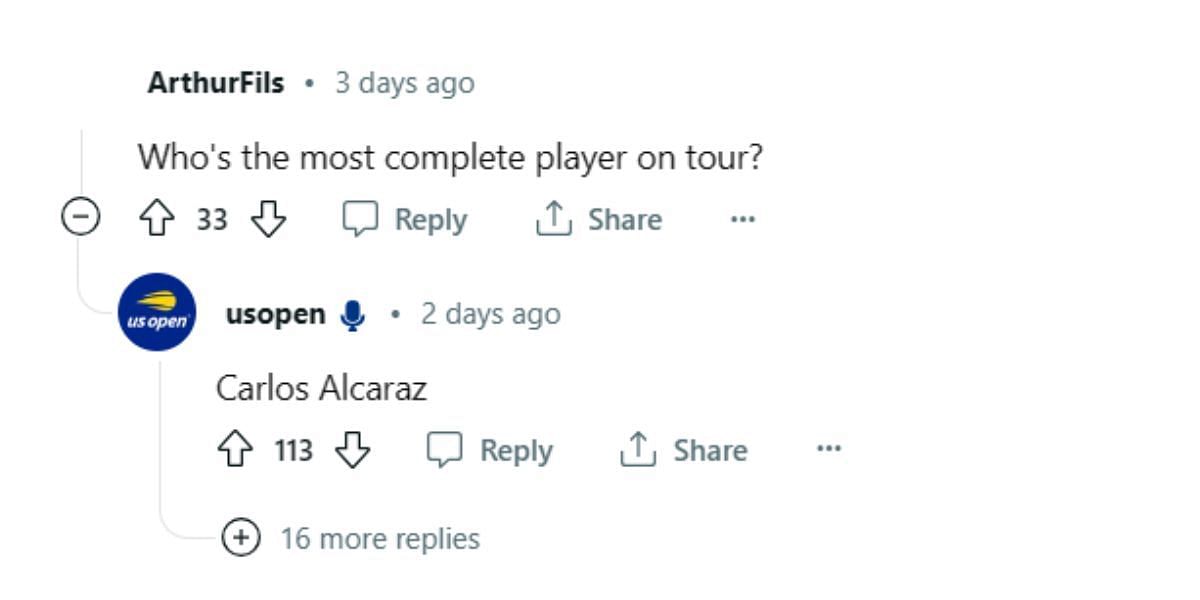Viewport: 1200px width, 600px height.
Task: Open the usopen user profile
Action: (275, 314)
